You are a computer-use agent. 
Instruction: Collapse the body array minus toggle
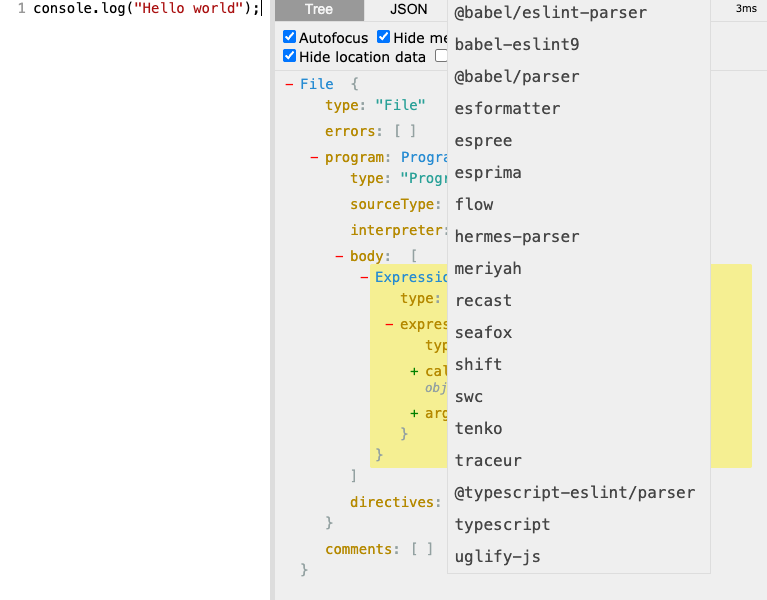pos(339,257)
